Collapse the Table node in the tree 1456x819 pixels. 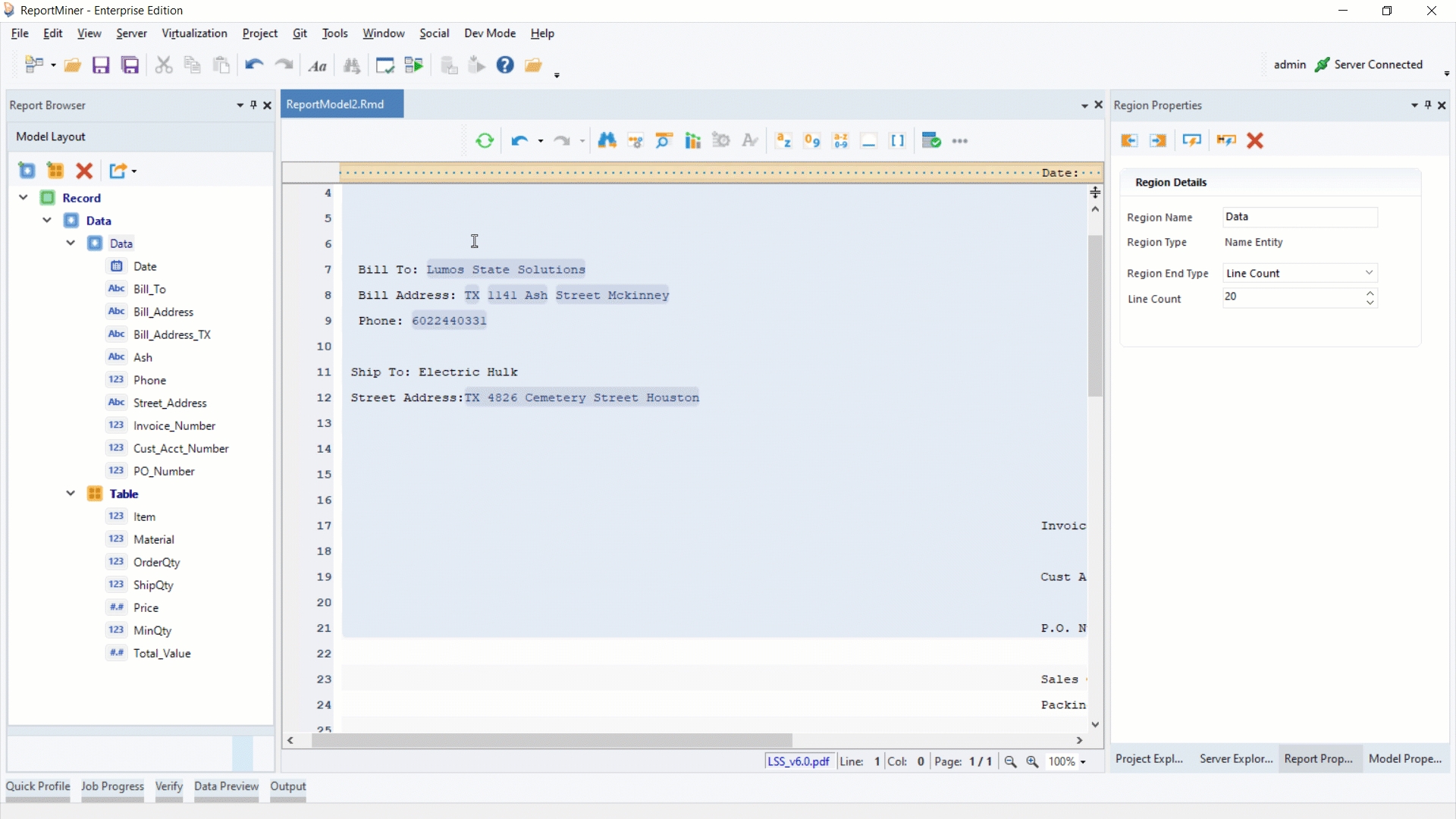tap(71, 494)
